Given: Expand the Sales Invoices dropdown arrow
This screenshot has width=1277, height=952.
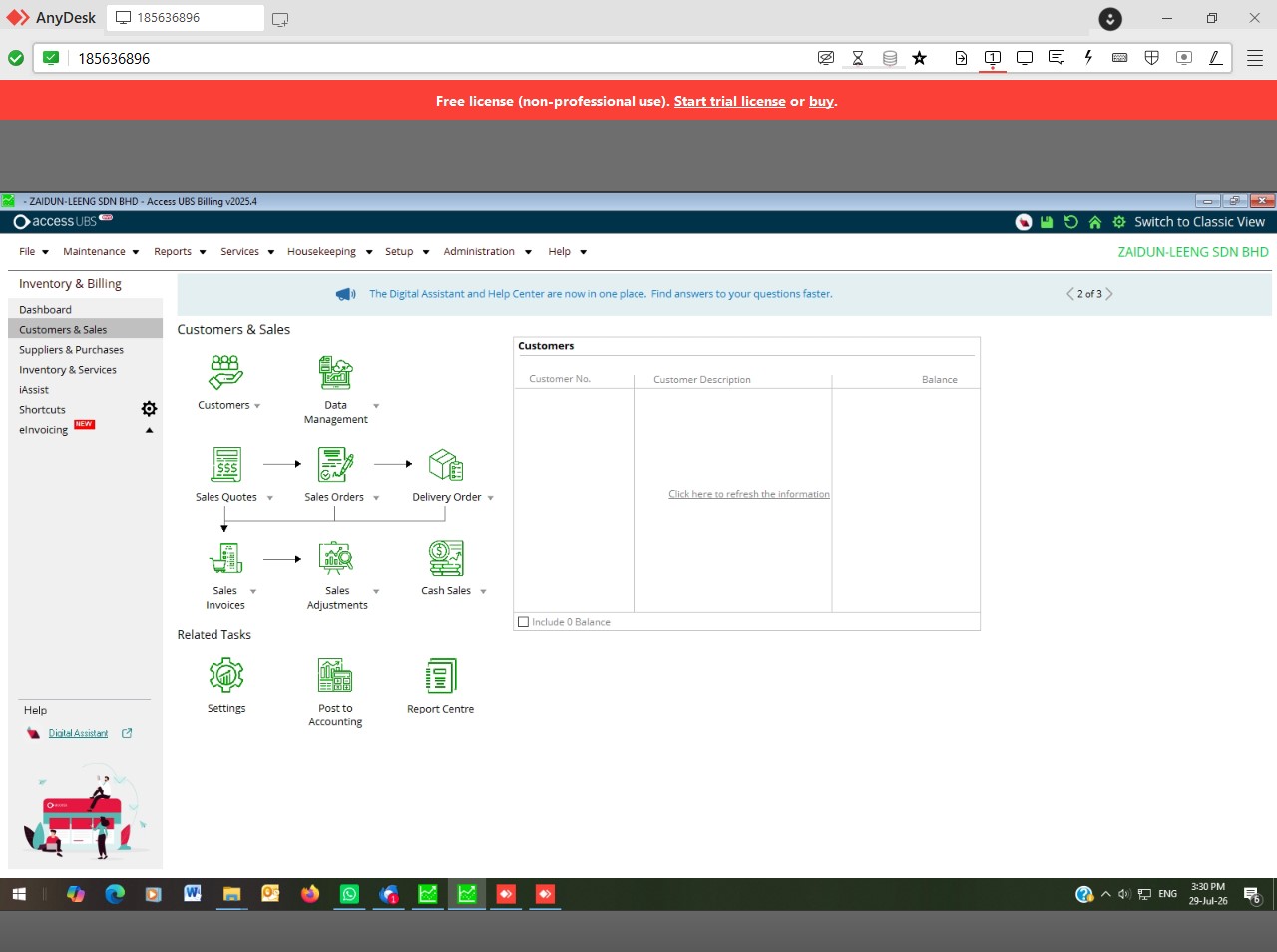Looking at the screenshot, I should pyautogui.click(x=253, y=592).
